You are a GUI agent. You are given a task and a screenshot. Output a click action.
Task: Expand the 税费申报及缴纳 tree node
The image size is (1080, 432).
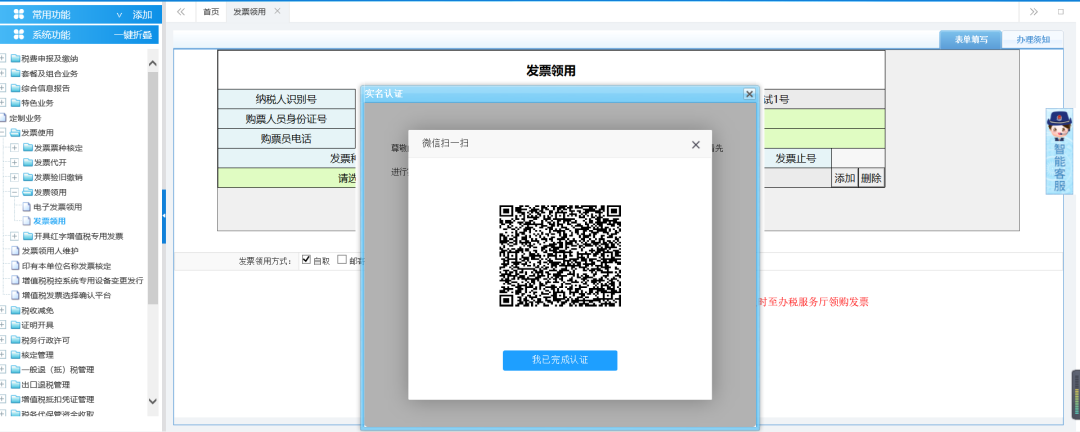click(3, 59)
